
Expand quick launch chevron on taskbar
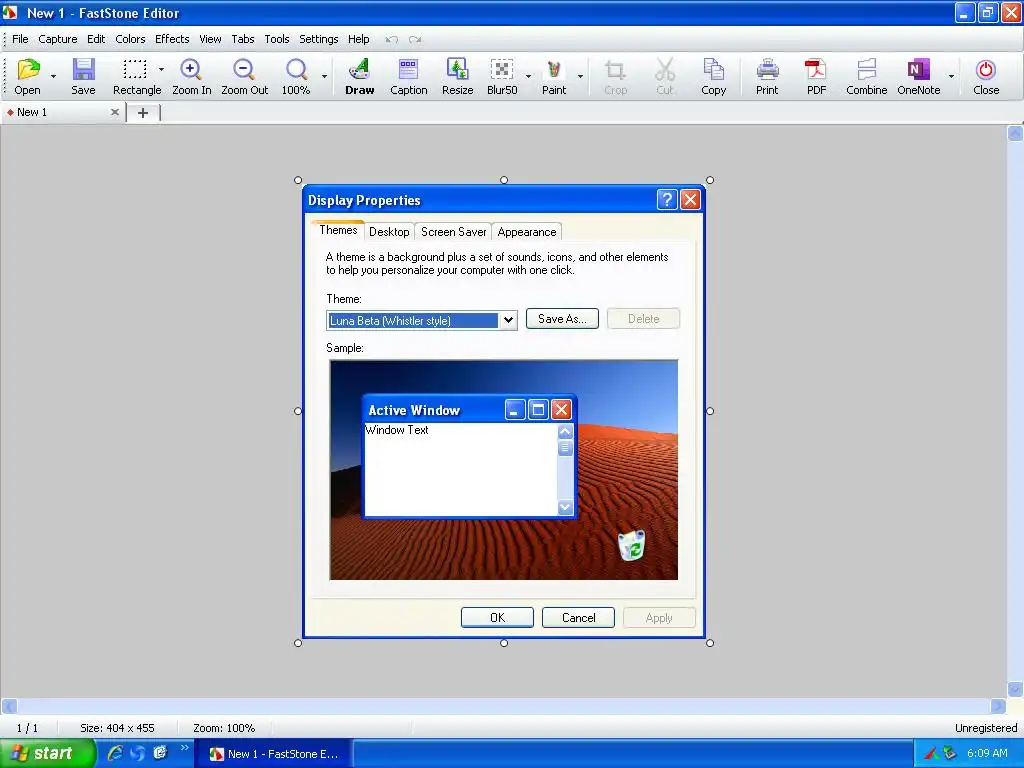(x=184, y=748)
